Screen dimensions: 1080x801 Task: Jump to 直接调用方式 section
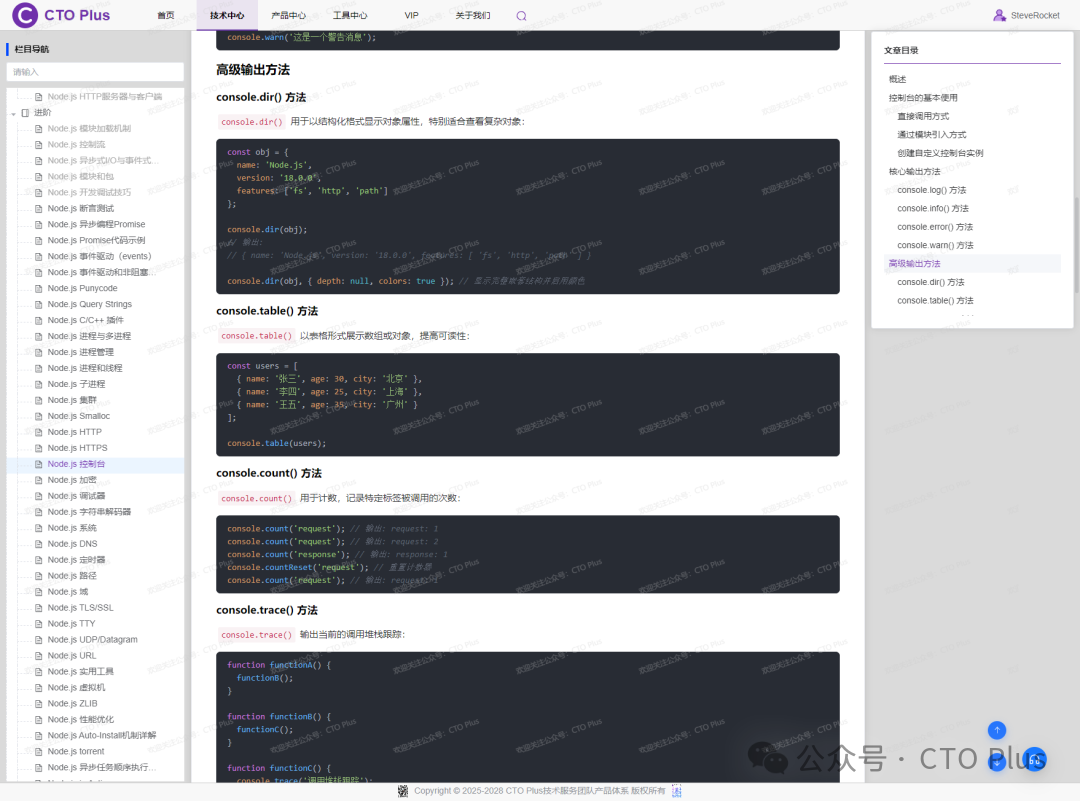[x=923, y=116]
